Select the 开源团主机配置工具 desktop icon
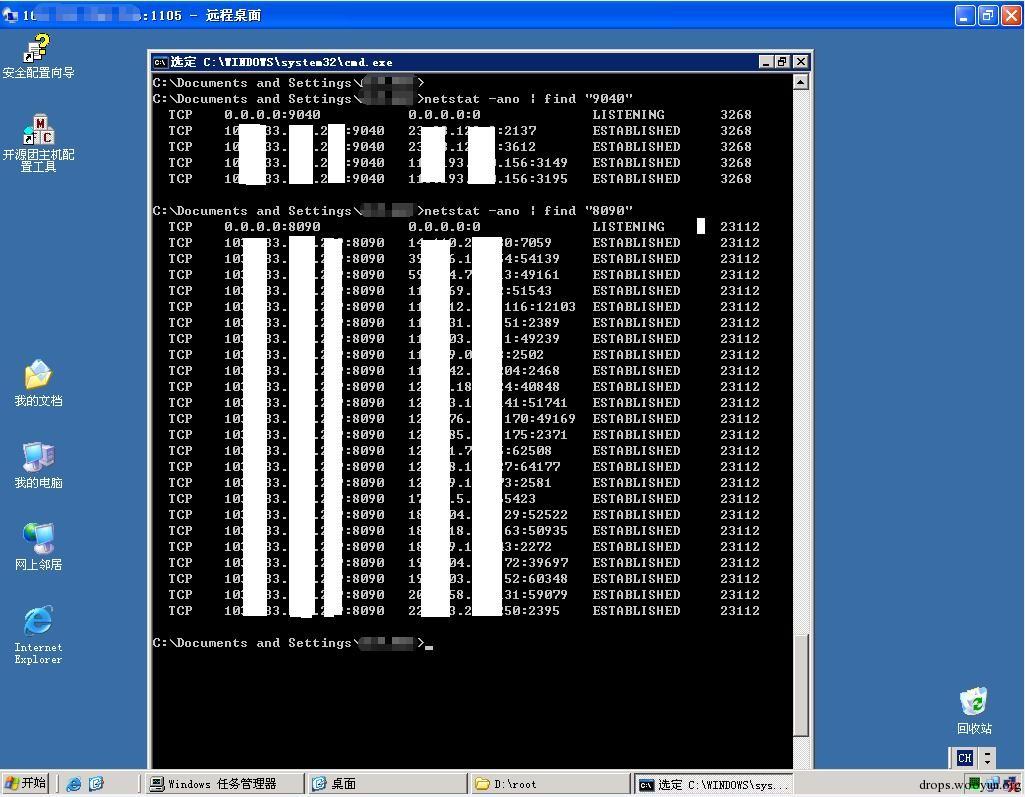1025x797 pixels. pyautogui.click(x=38, y=131)
